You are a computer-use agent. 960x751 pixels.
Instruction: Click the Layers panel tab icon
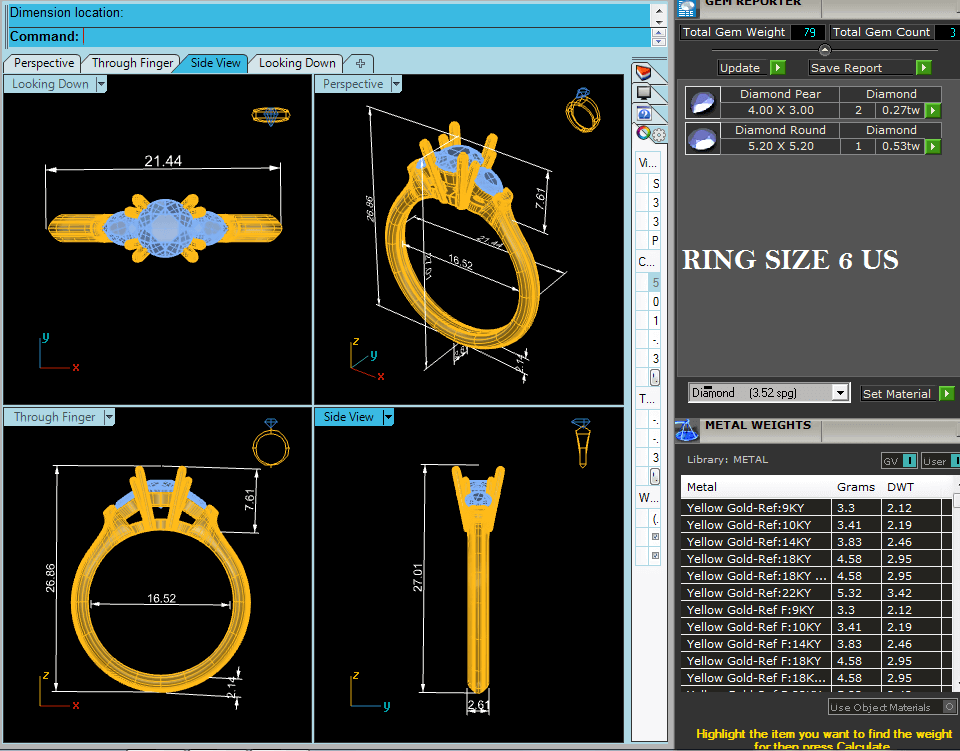643,73
